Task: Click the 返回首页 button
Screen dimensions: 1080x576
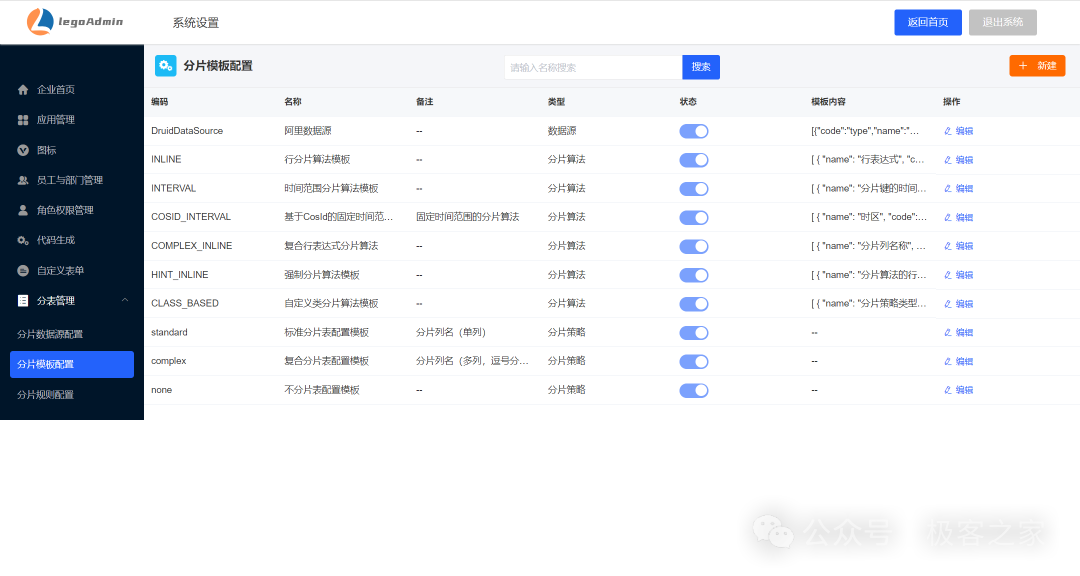Action: coord(928,22)
